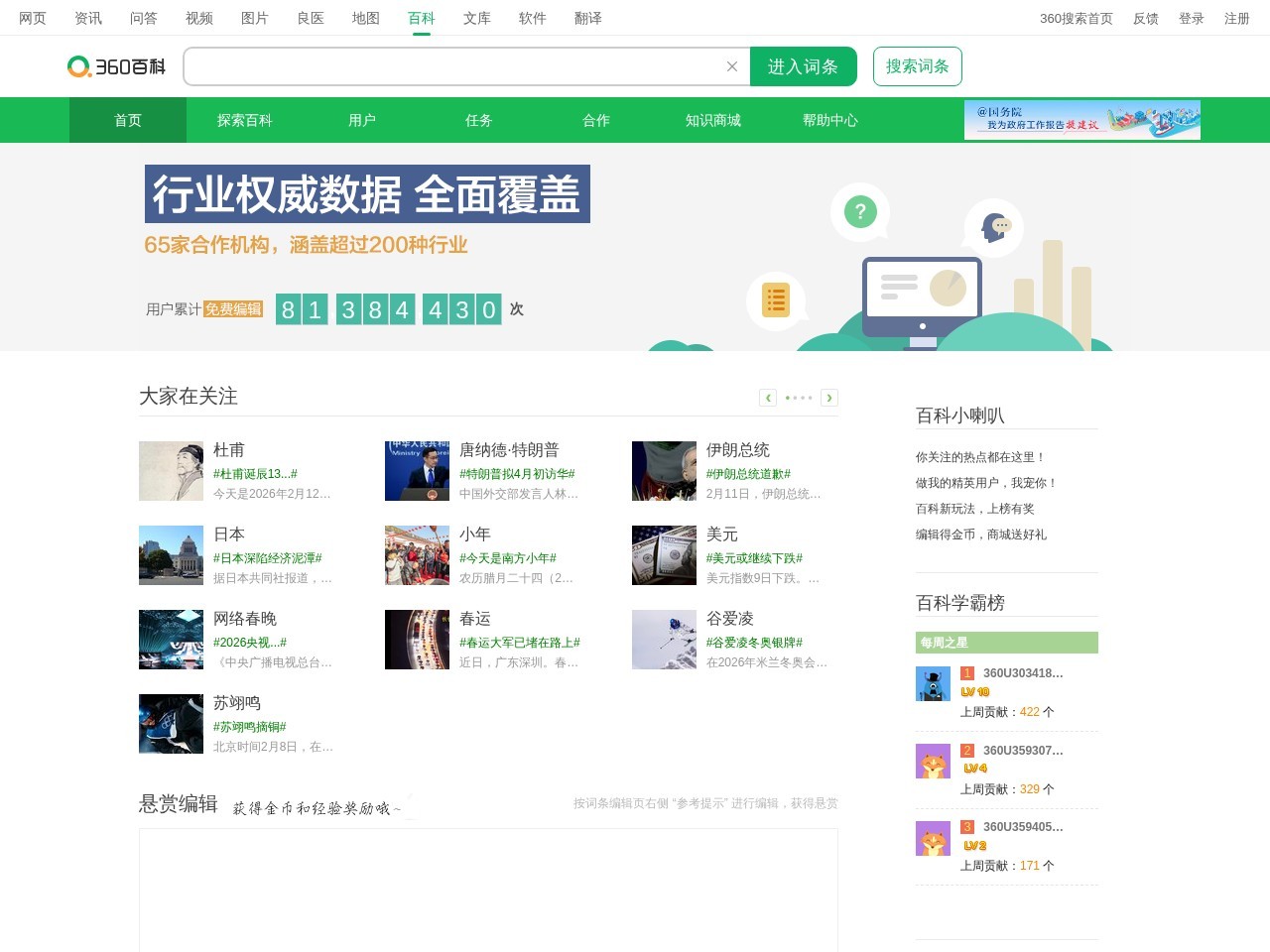Open the 探索百科 navigation section

(244, 120)
